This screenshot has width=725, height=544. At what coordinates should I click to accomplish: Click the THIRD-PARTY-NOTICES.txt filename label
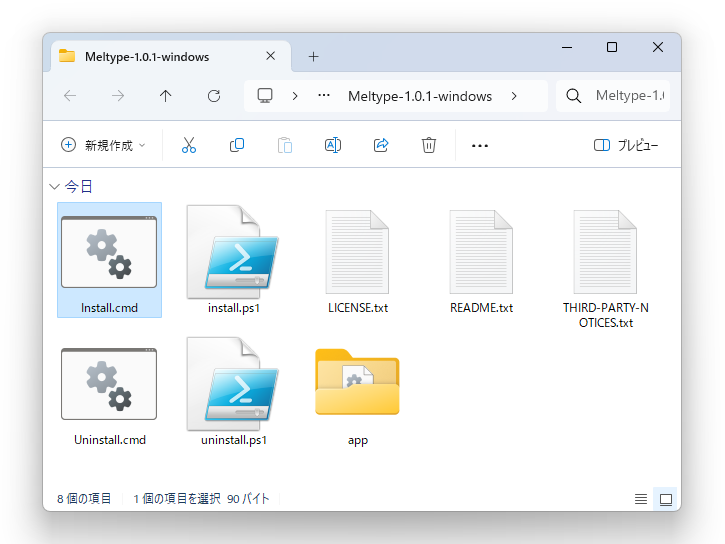(x=606, y=315)
